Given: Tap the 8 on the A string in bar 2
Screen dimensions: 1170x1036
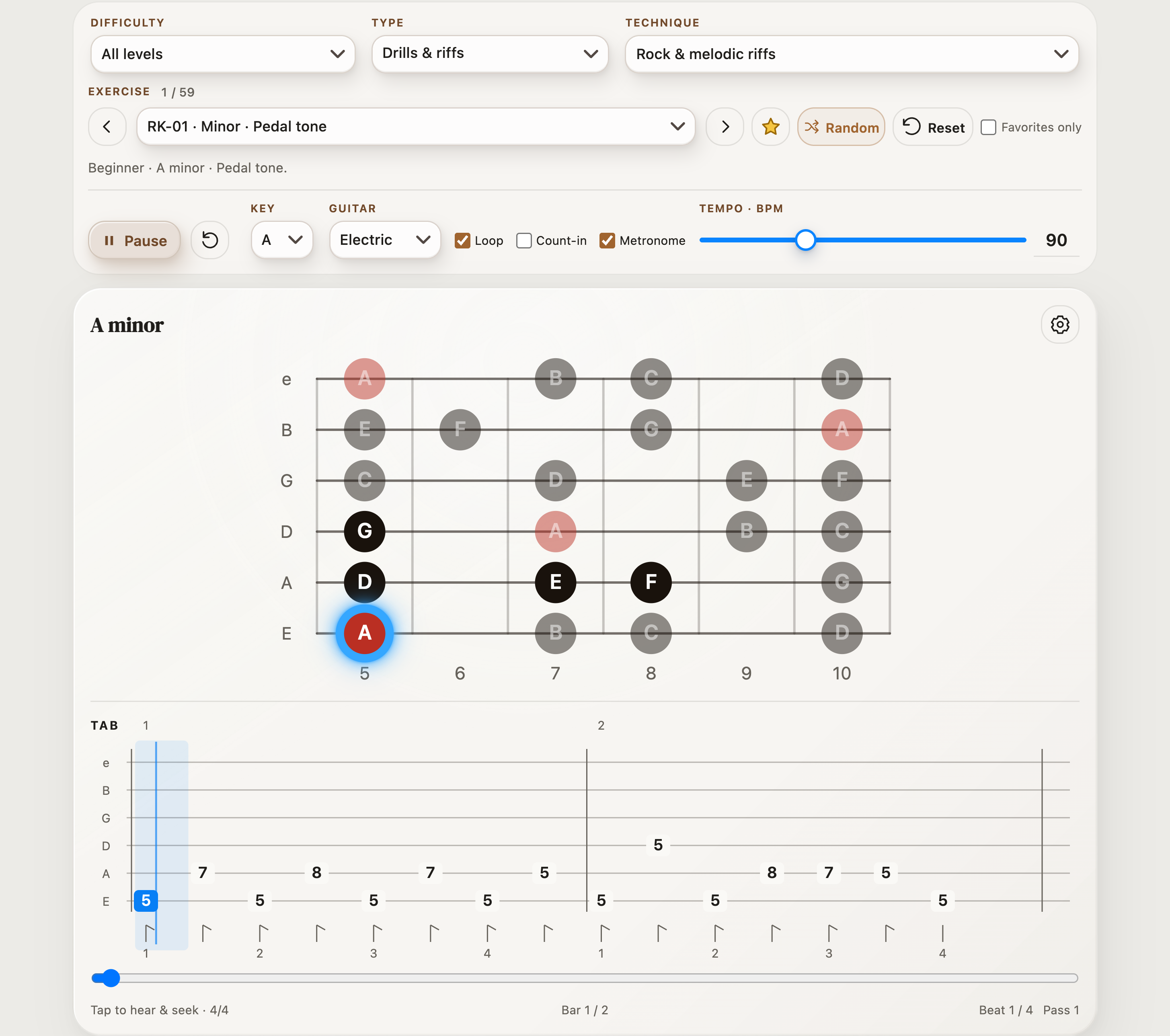Looking at the screenshot, I should pos(772,873).
